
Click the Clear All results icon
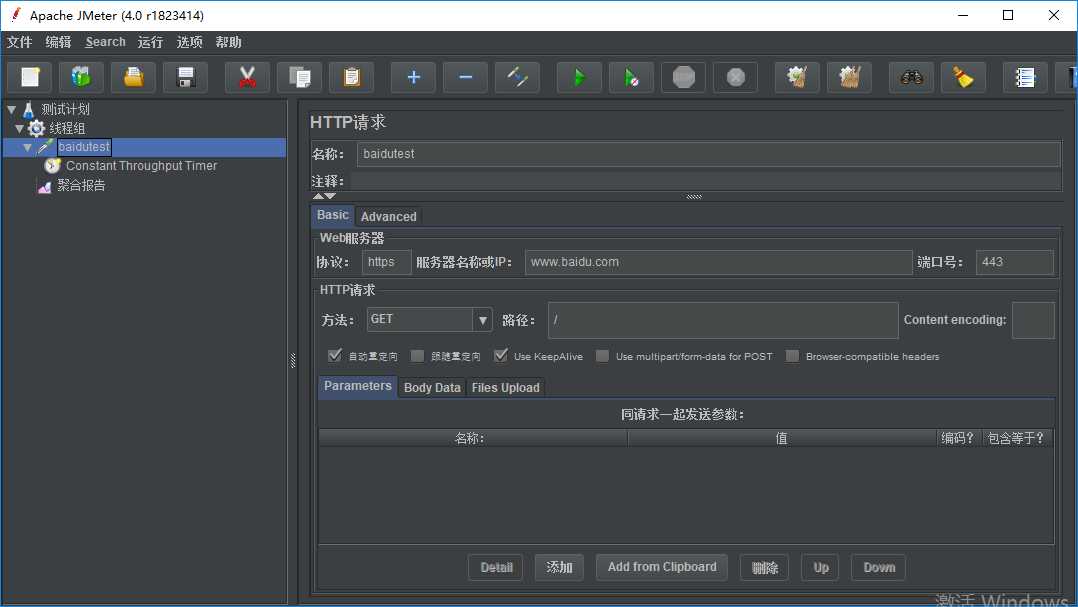tap(849, 77)
